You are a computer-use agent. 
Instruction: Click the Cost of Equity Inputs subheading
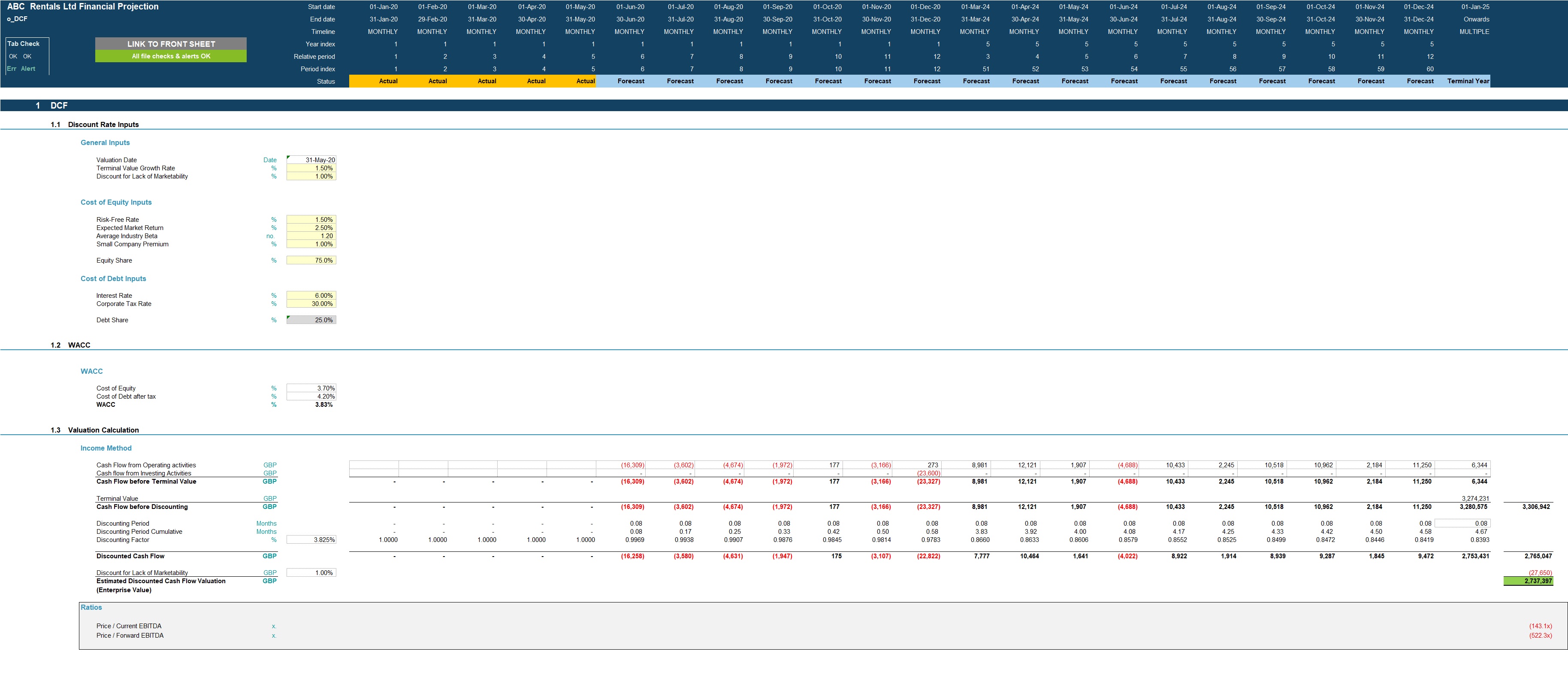(116, 202)
